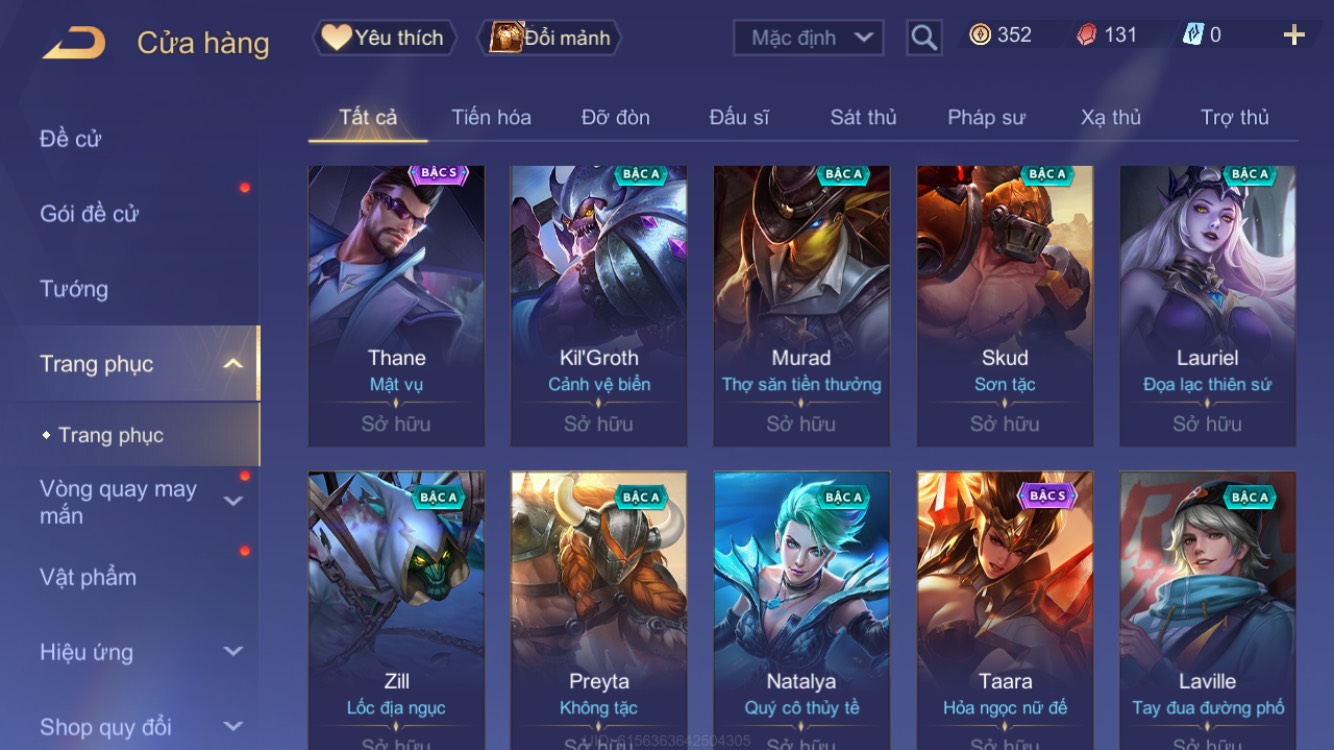This screenshot has width=1334, height=750.
Task: Go to Gói đề cử menu
Action: point(89,213)
